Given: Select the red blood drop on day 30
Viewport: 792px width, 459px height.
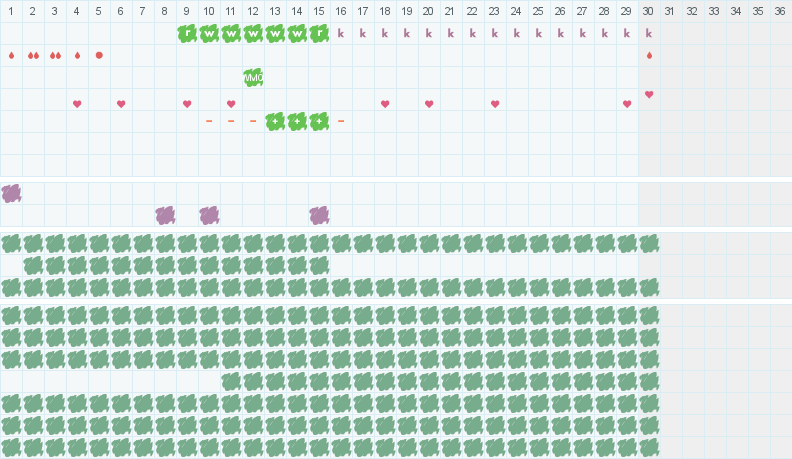Looking at the screenshot, I should pos(649,55).
